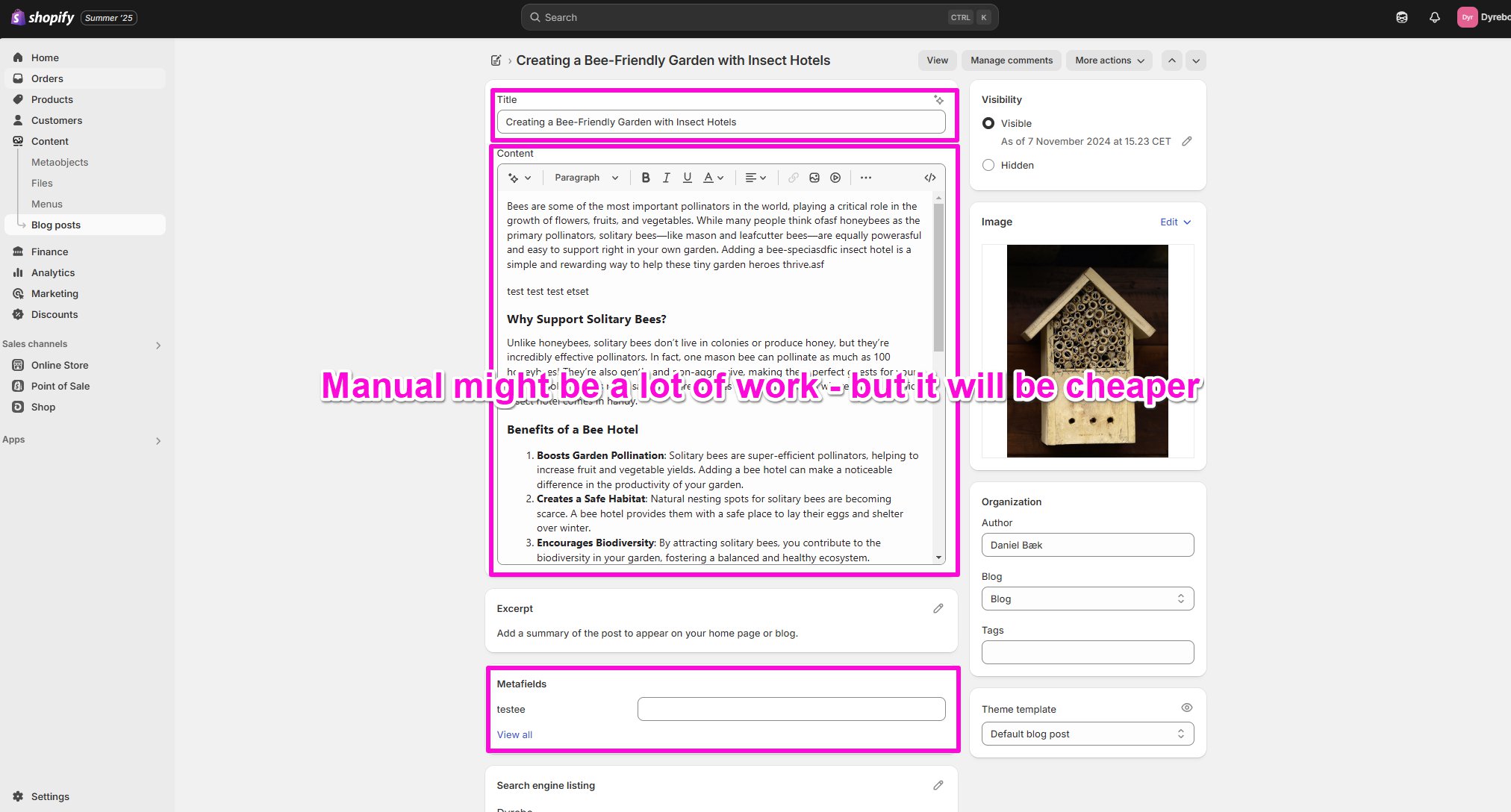Screen dimensions: 1511x812
Task: Preview theme template eye icon
Action: click(1186, 708)
